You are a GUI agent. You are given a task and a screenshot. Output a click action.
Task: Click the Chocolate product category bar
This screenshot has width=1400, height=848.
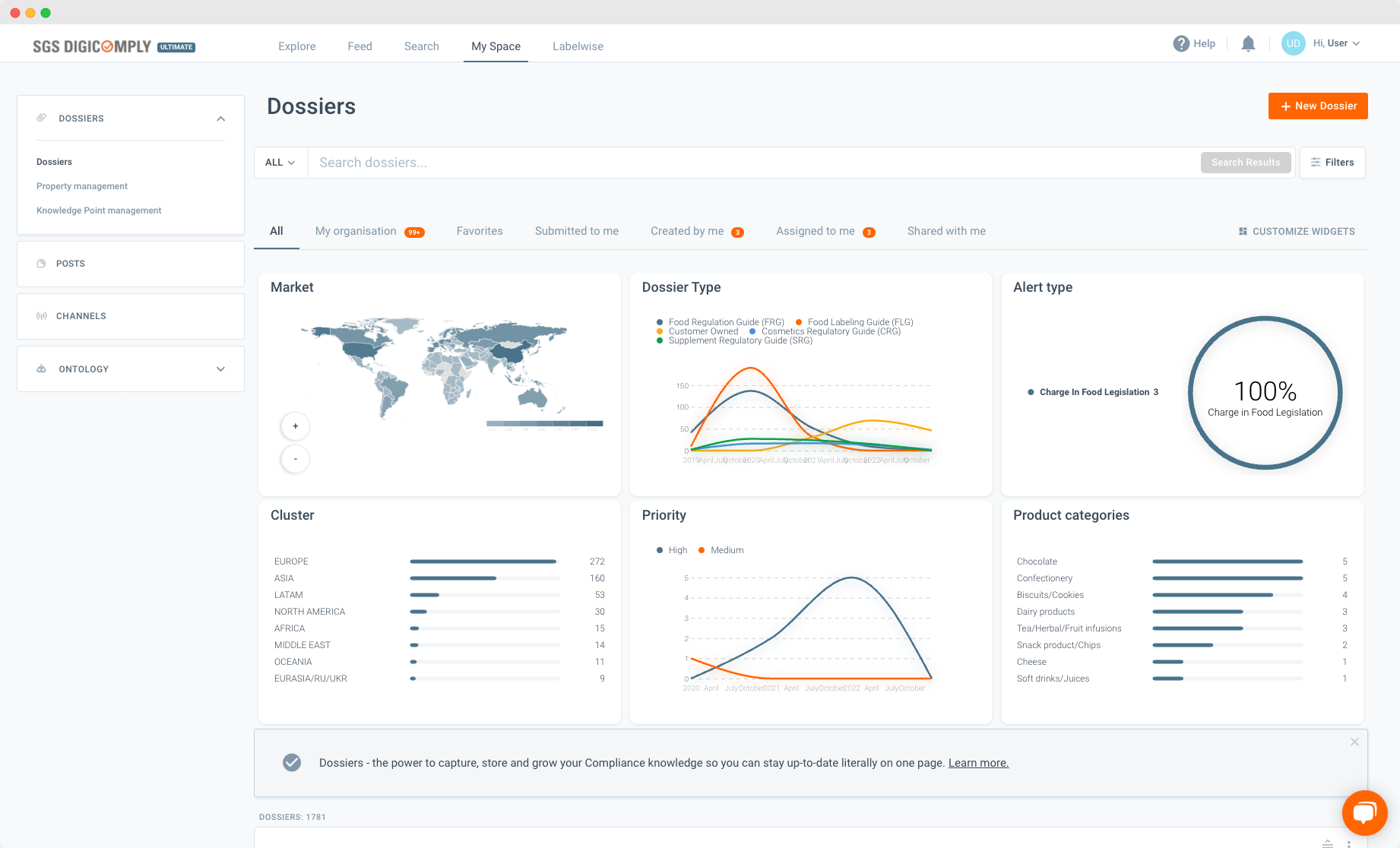pyautogui.click(x=1227, y=562)
